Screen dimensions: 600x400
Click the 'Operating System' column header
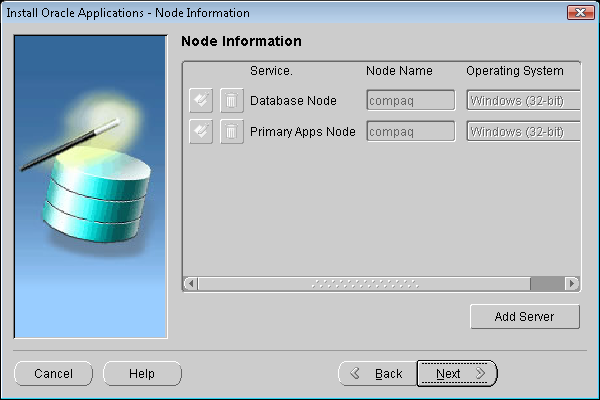(x=515, y=71)
